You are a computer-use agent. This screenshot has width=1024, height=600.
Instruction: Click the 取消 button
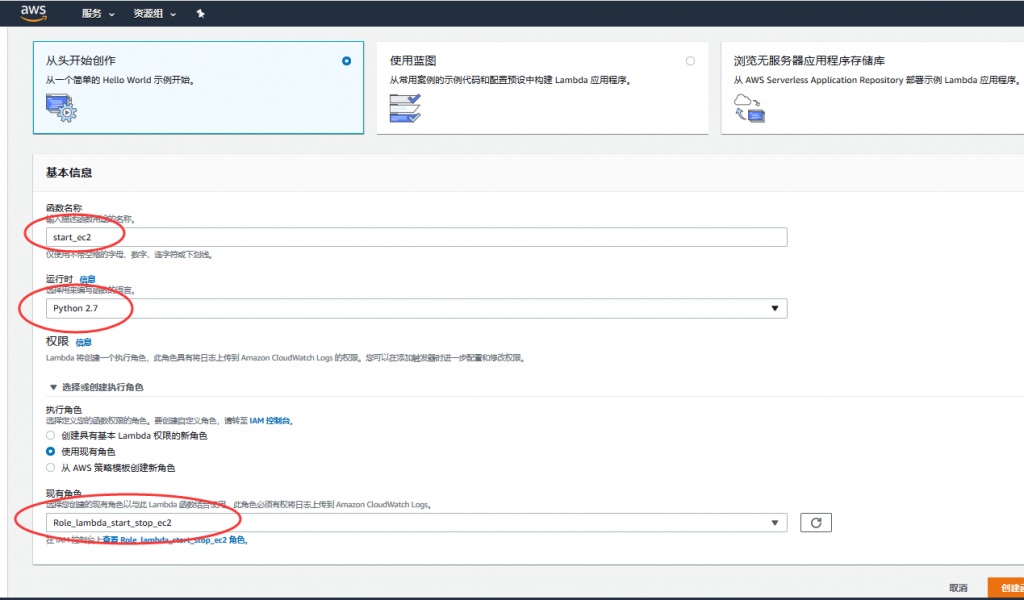point(958,588)
